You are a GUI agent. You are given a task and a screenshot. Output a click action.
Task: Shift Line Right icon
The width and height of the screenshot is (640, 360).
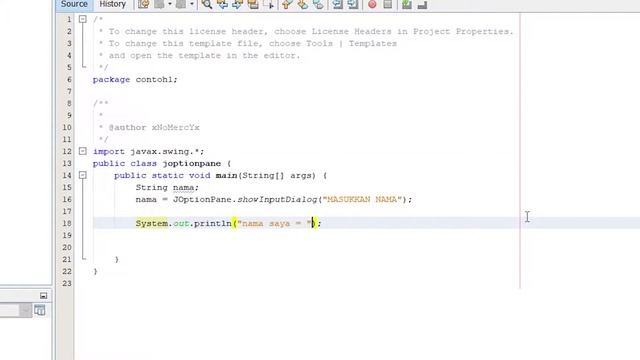tap(353, 4)
